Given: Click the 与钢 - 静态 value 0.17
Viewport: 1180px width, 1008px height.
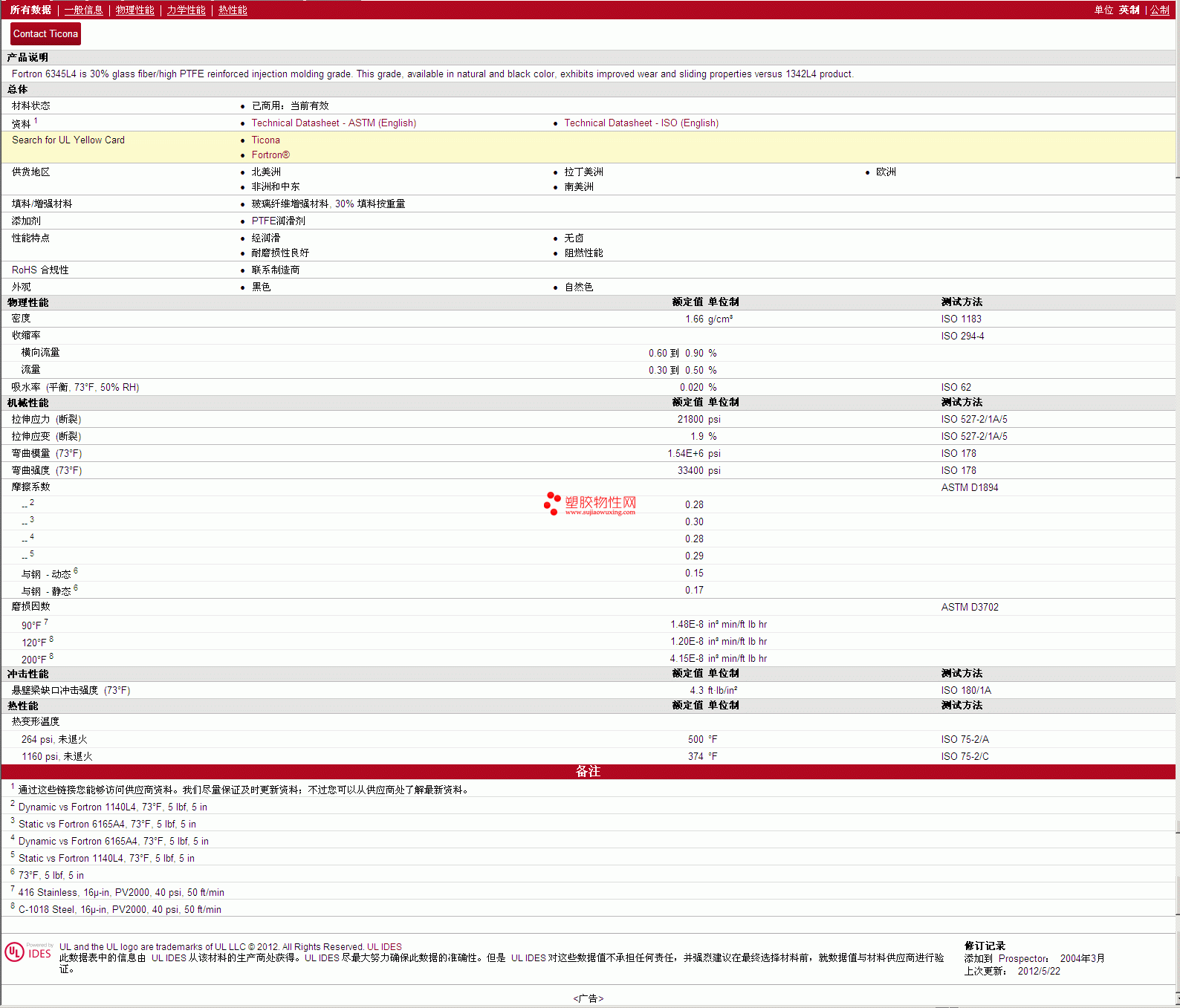Looking at the screenshot, I should tap(694, 591).
